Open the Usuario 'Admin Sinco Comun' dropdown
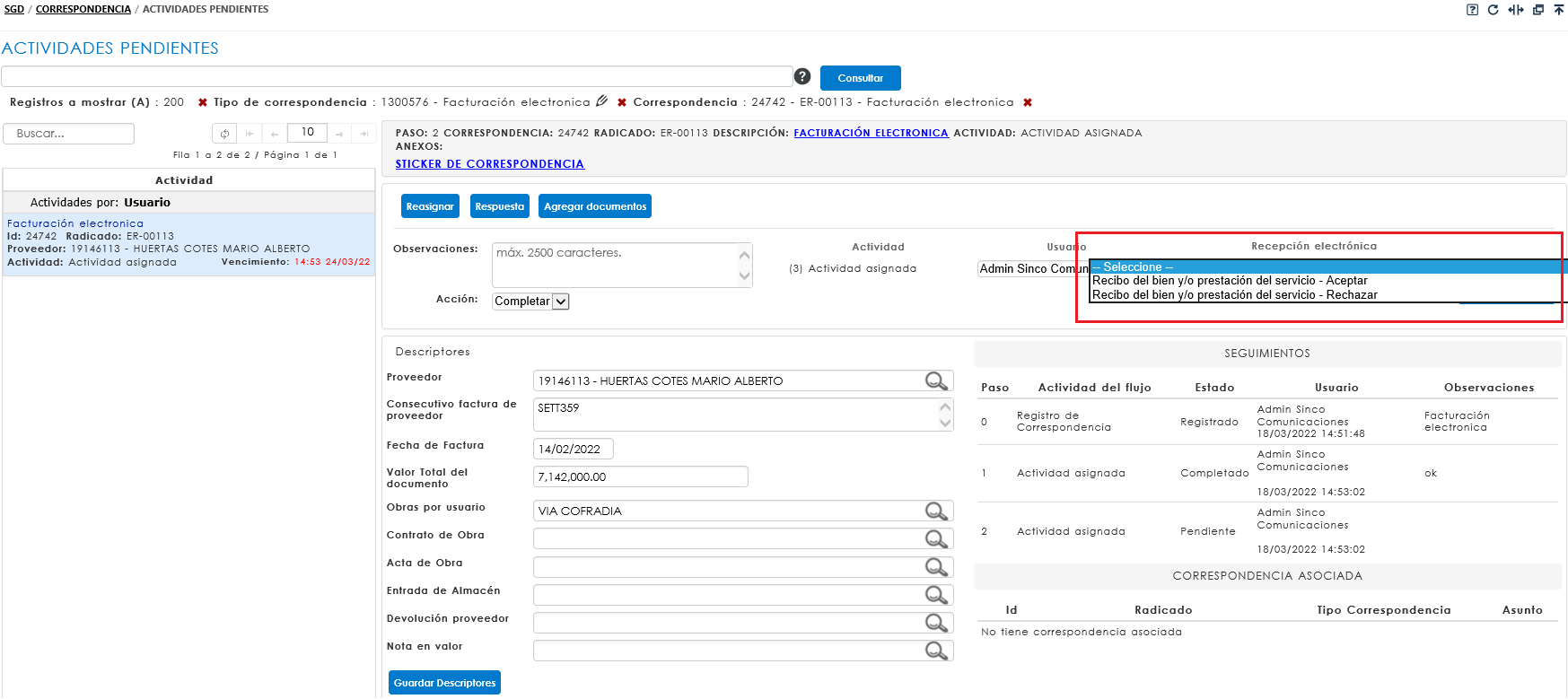 (1033, 268)
